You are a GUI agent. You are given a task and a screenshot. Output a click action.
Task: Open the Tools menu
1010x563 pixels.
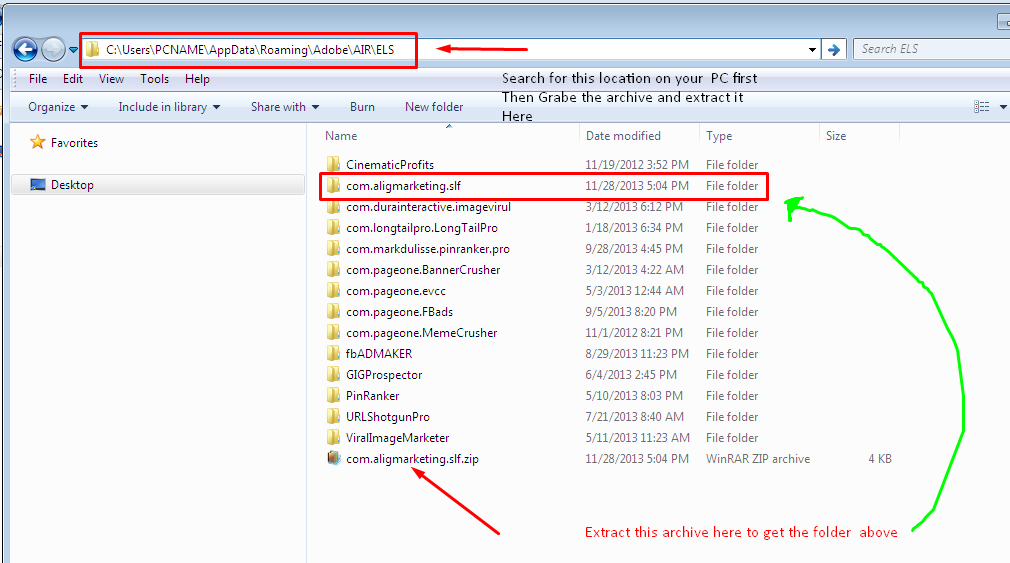point(155,79)
